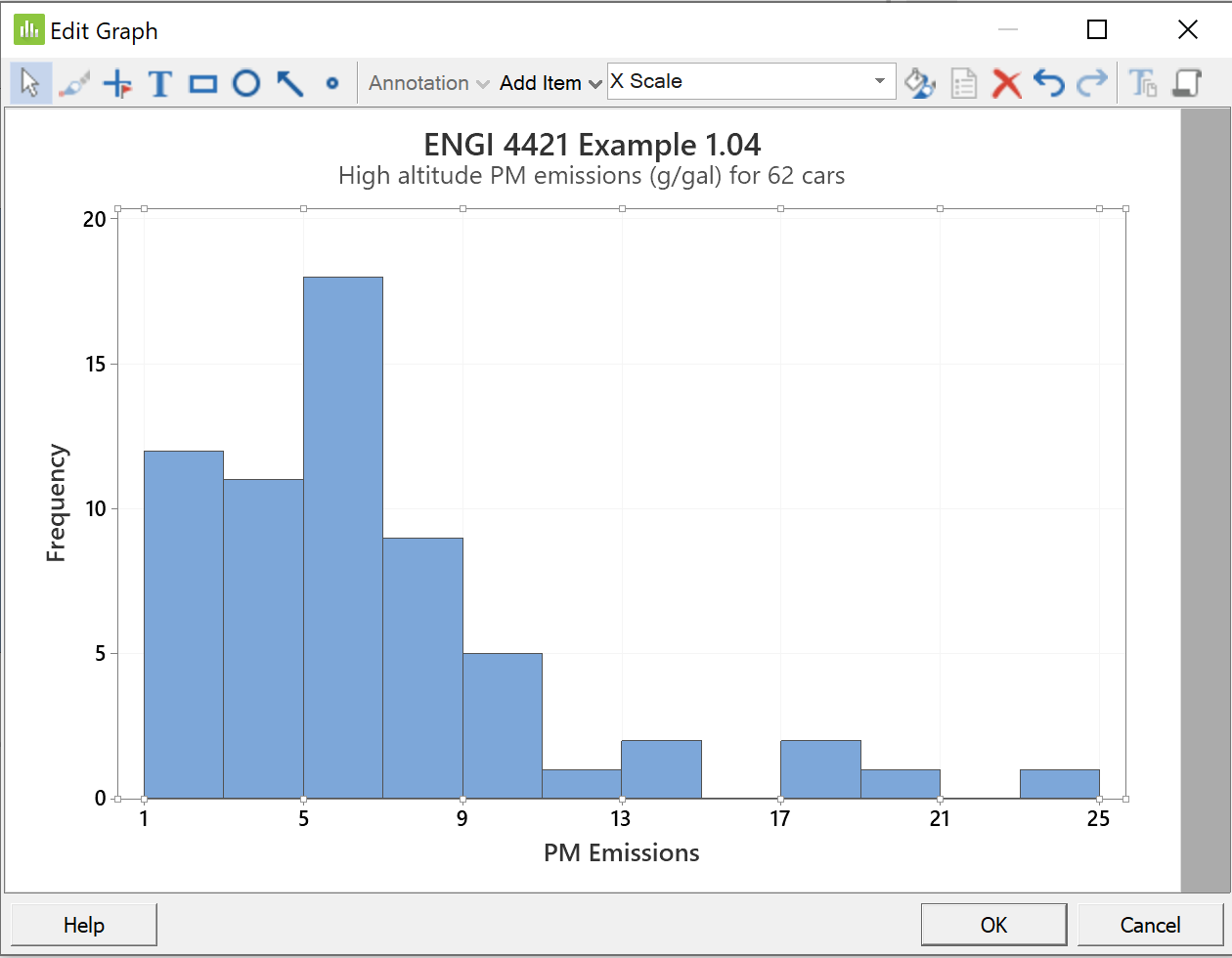Select the marker dot tool
This screenshot has height=958, width=1232.
tap(332, 84)
